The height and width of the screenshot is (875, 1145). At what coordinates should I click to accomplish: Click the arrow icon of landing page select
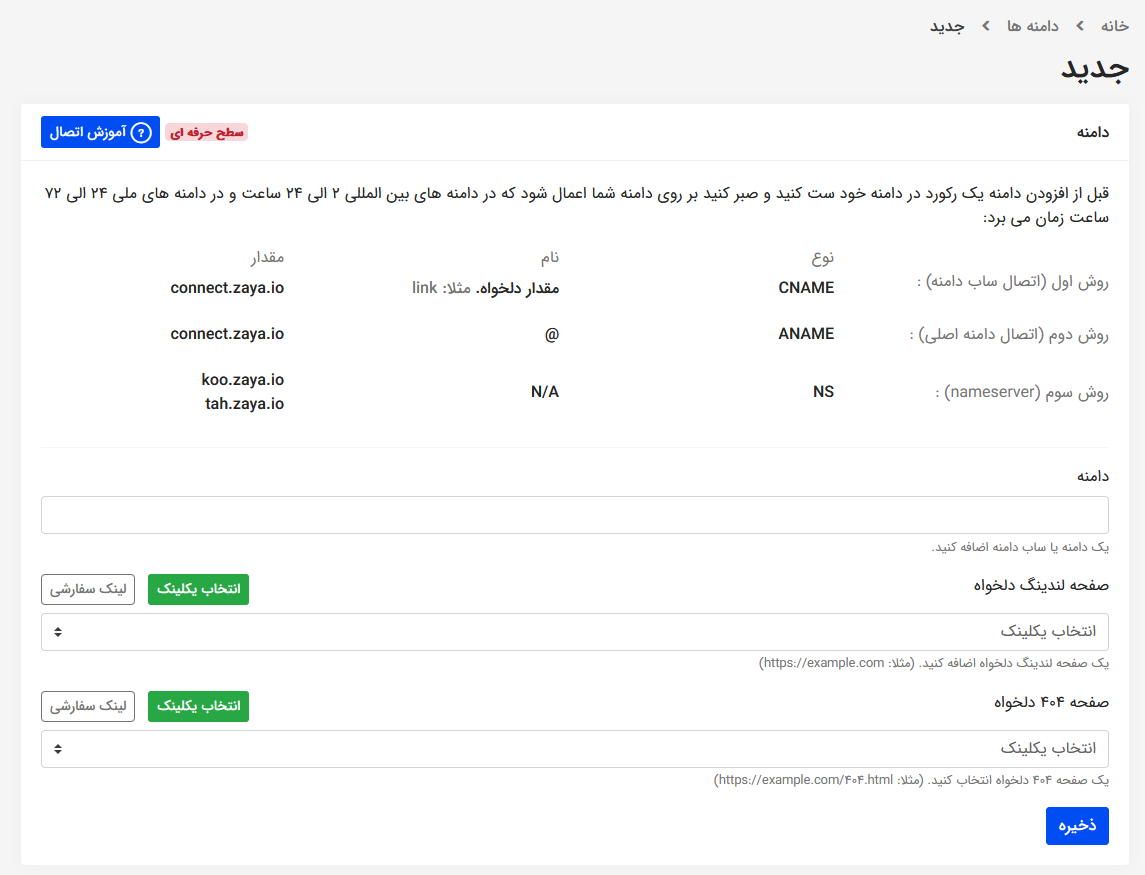click(x=58, y=632)
